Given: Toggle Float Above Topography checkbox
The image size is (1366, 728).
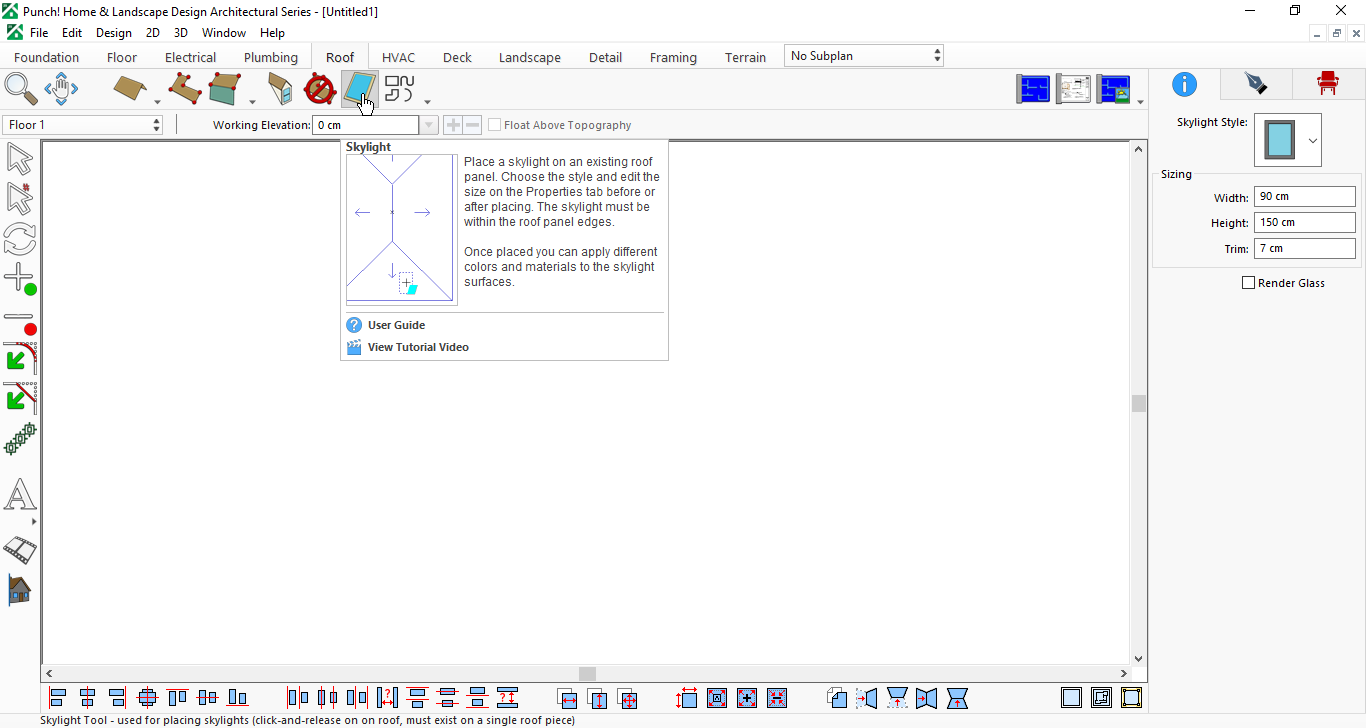Looking at the screenshot, I should point(495,125).
